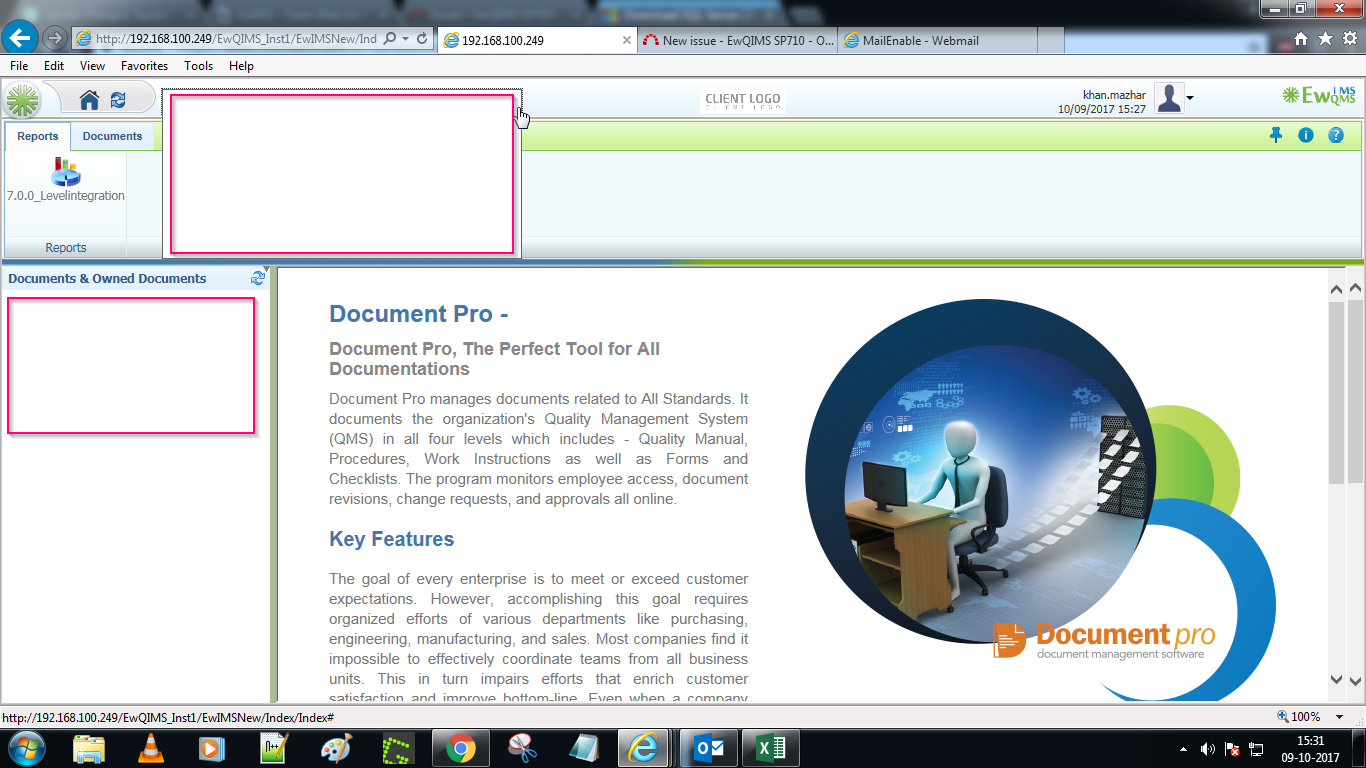The height and width of the screenshot is (768, 1366).
Task: Click the browser forward arrow
Action: pyautogui.click(x=55, y=38)
